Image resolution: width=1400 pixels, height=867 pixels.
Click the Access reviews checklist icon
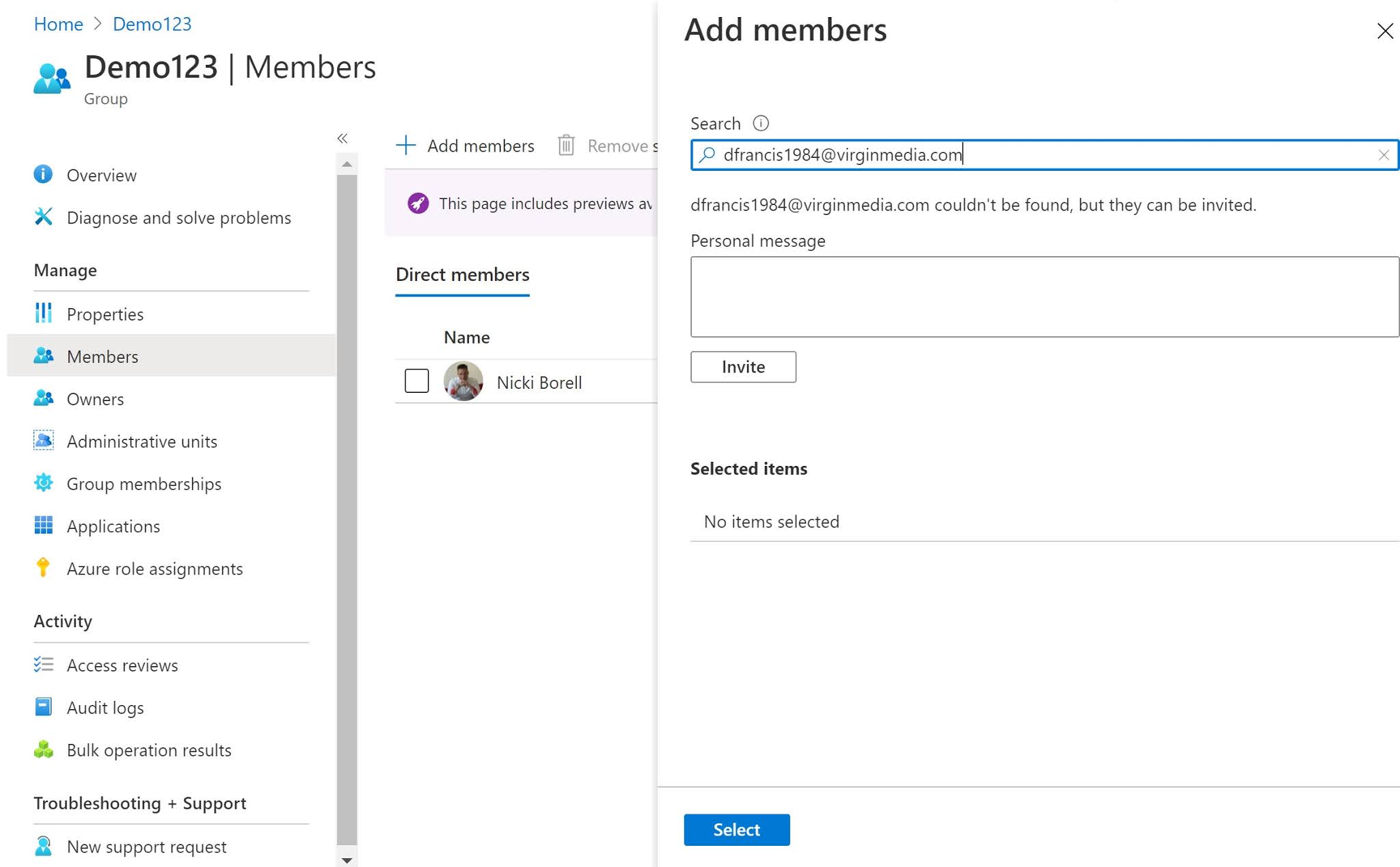44,665
